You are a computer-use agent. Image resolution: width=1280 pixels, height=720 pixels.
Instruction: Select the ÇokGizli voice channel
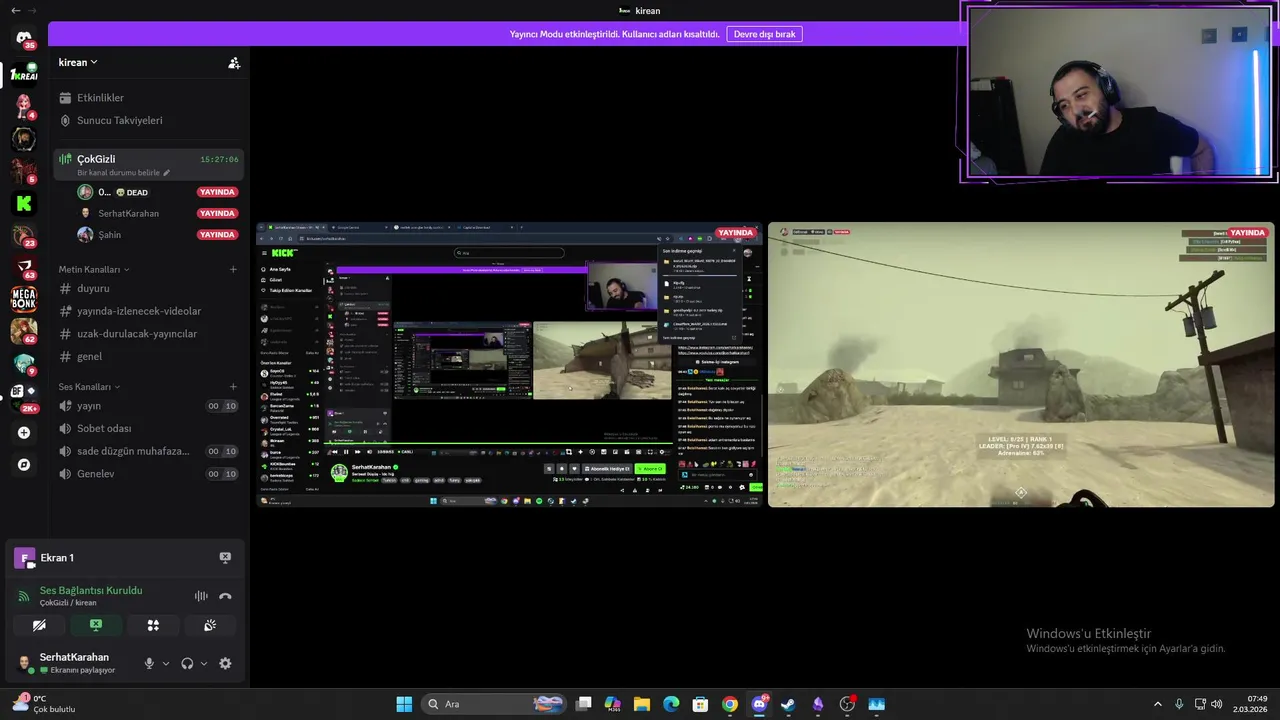point(148,164)
